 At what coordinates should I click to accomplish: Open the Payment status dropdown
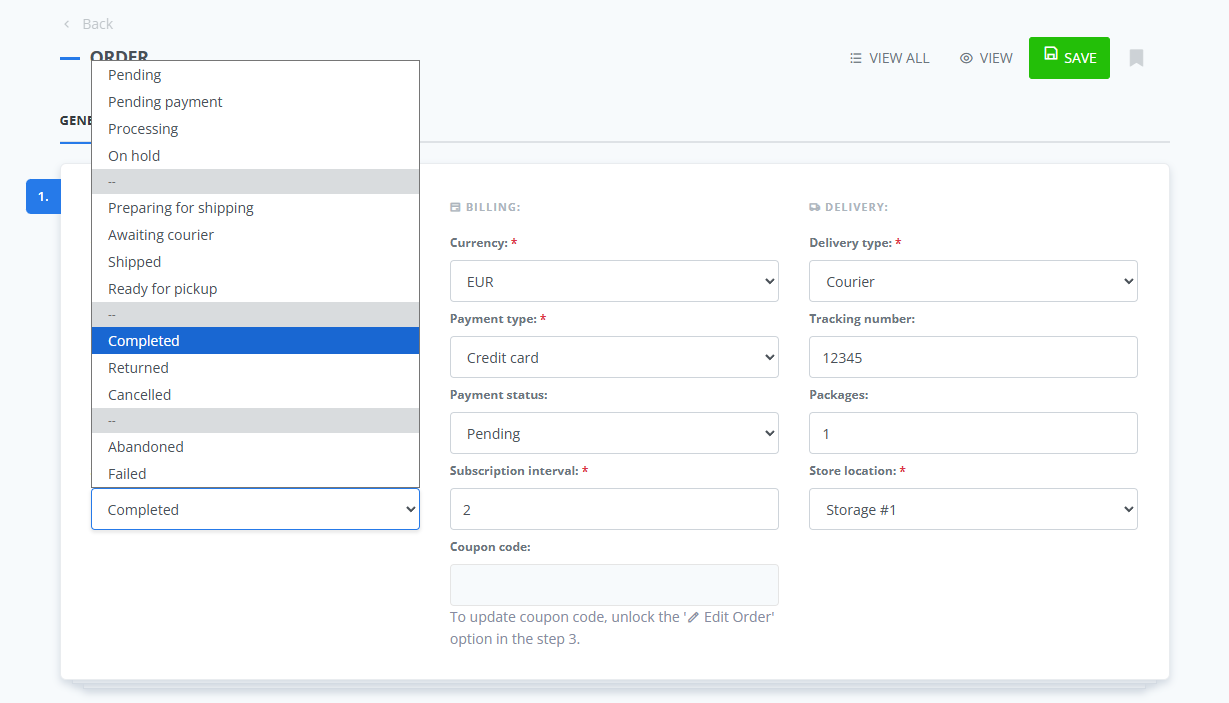614,433
